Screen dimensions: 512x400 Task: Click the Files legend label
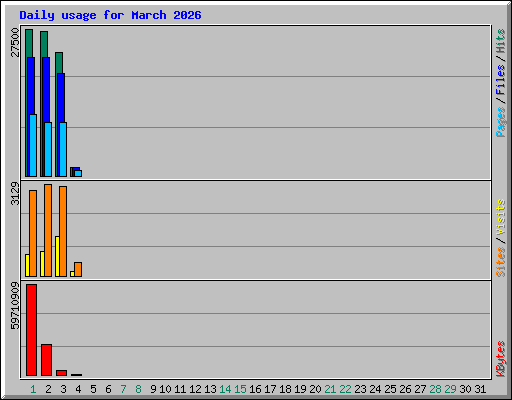pos(500,79)
